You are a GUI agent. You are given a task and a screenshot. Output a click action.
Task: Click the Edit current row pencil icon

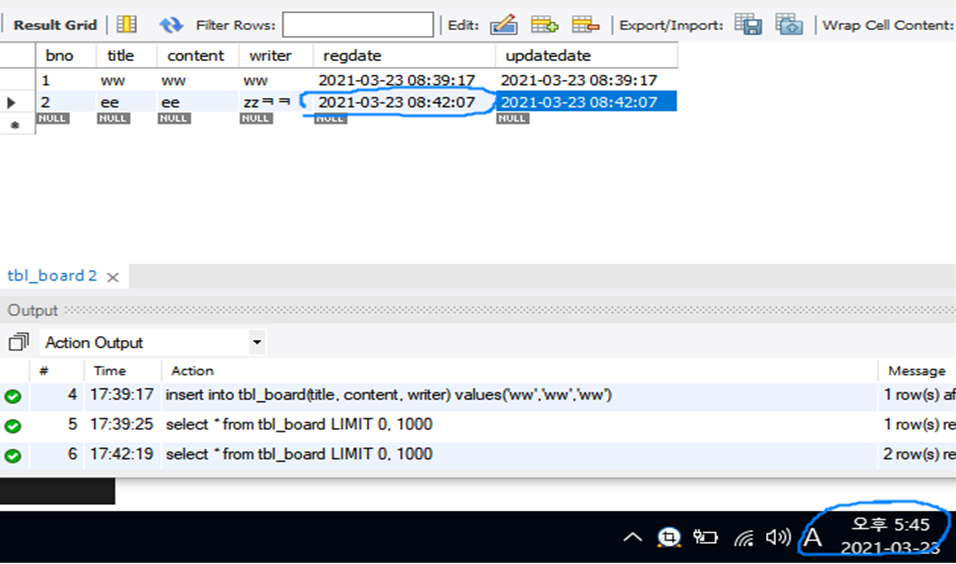(504, 24)
